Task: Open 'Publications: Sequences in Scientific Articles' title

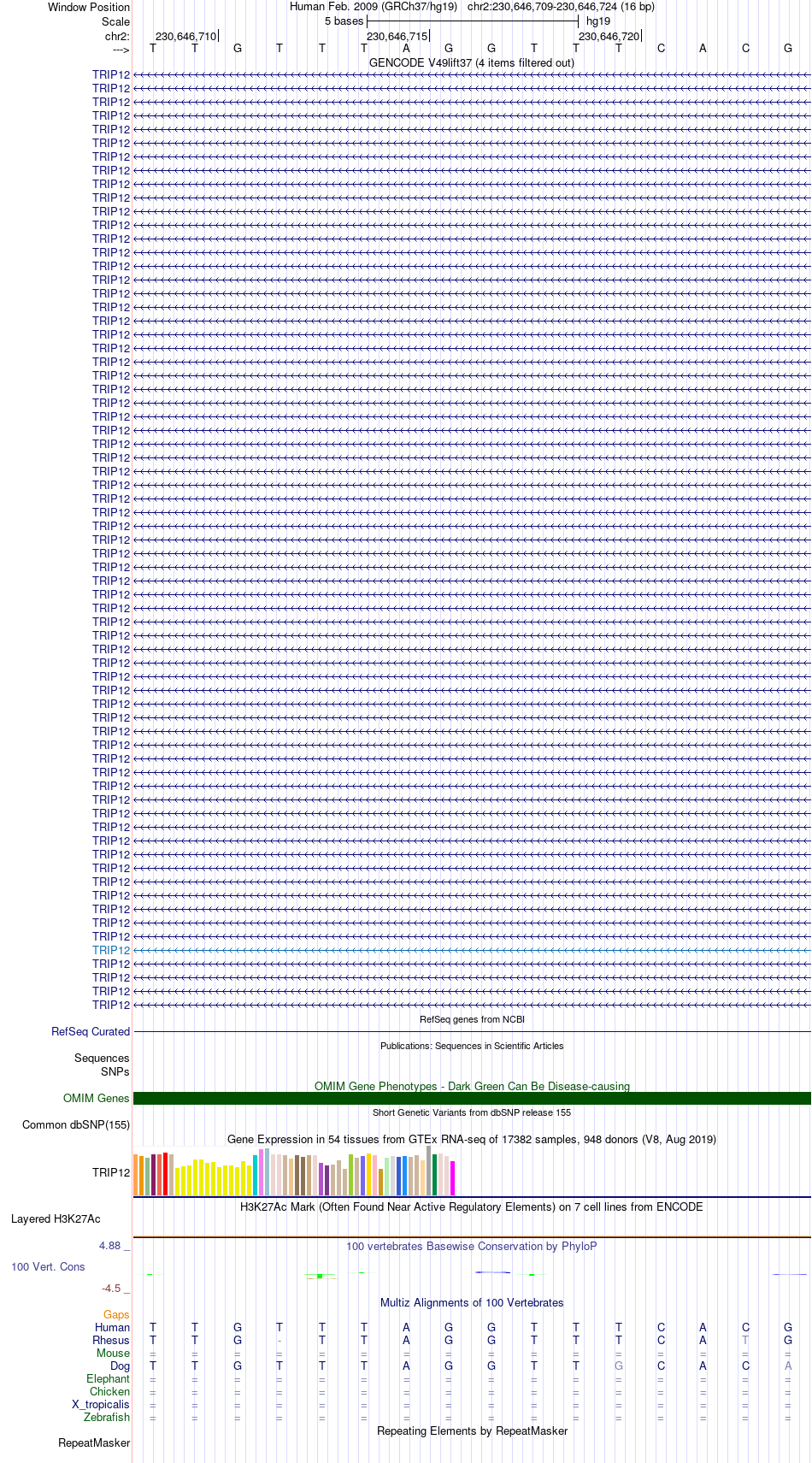Action: (x=472, y=1046)
